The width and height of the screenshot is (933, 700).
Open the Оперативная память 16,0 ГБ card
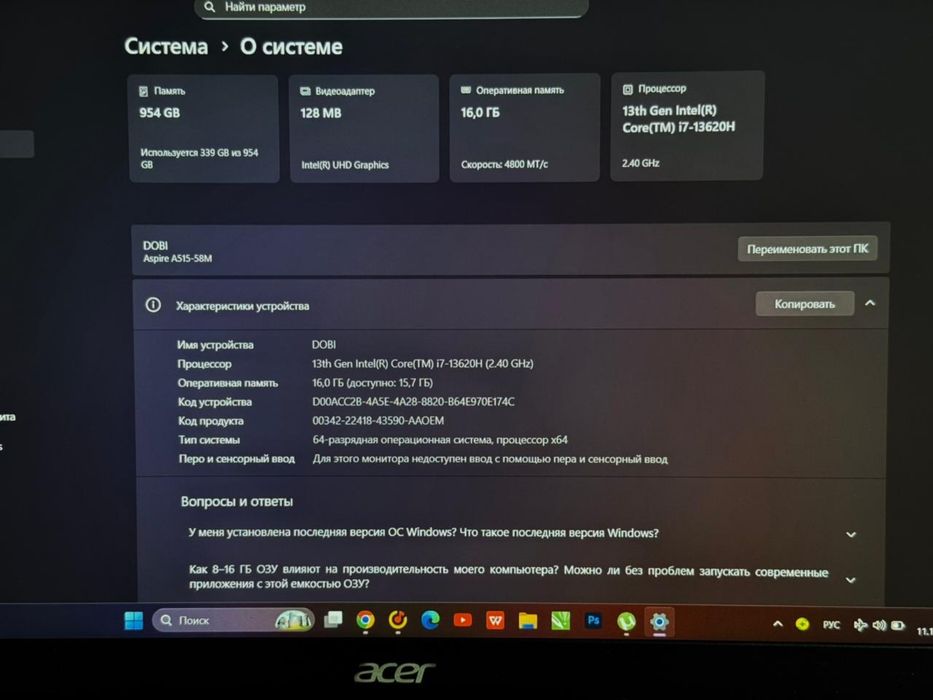pos(524,127)
